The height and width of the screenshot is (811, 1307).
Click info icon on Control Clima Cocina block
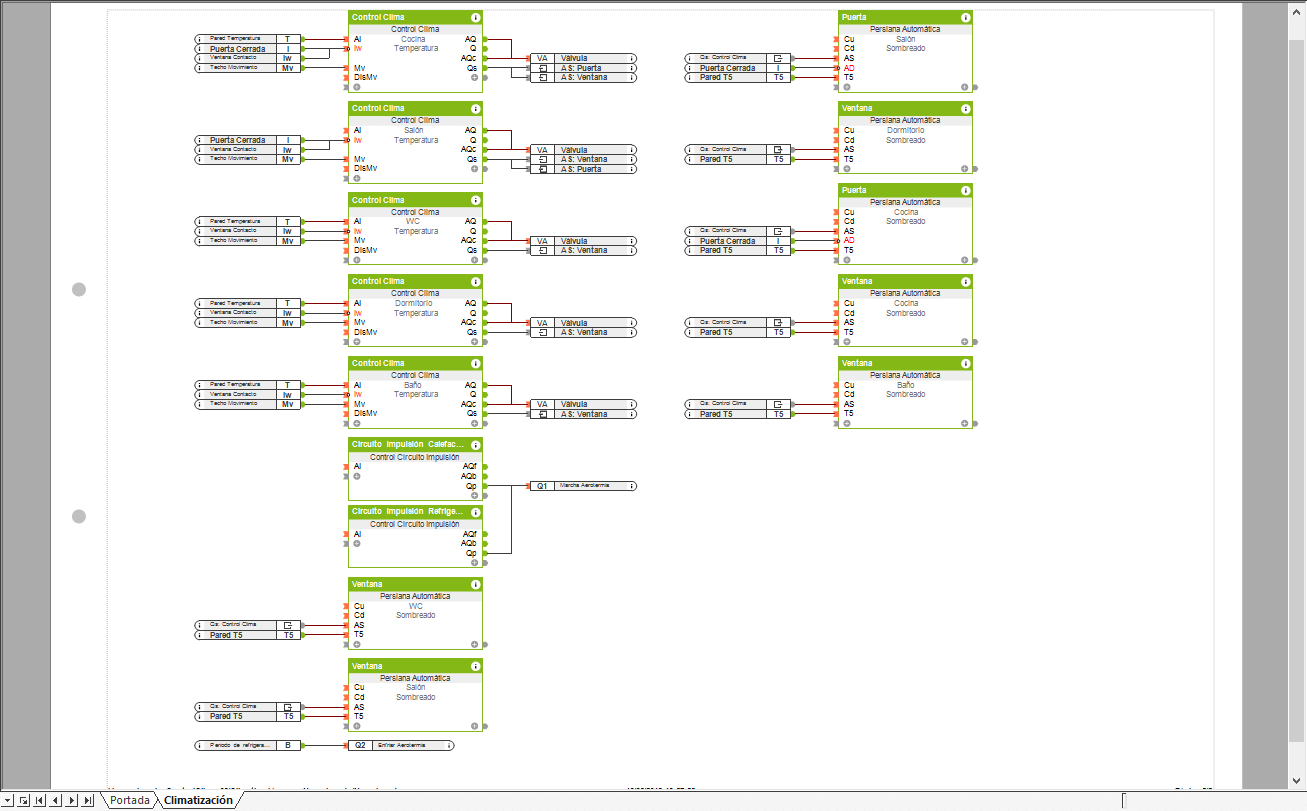pos(475,18)
